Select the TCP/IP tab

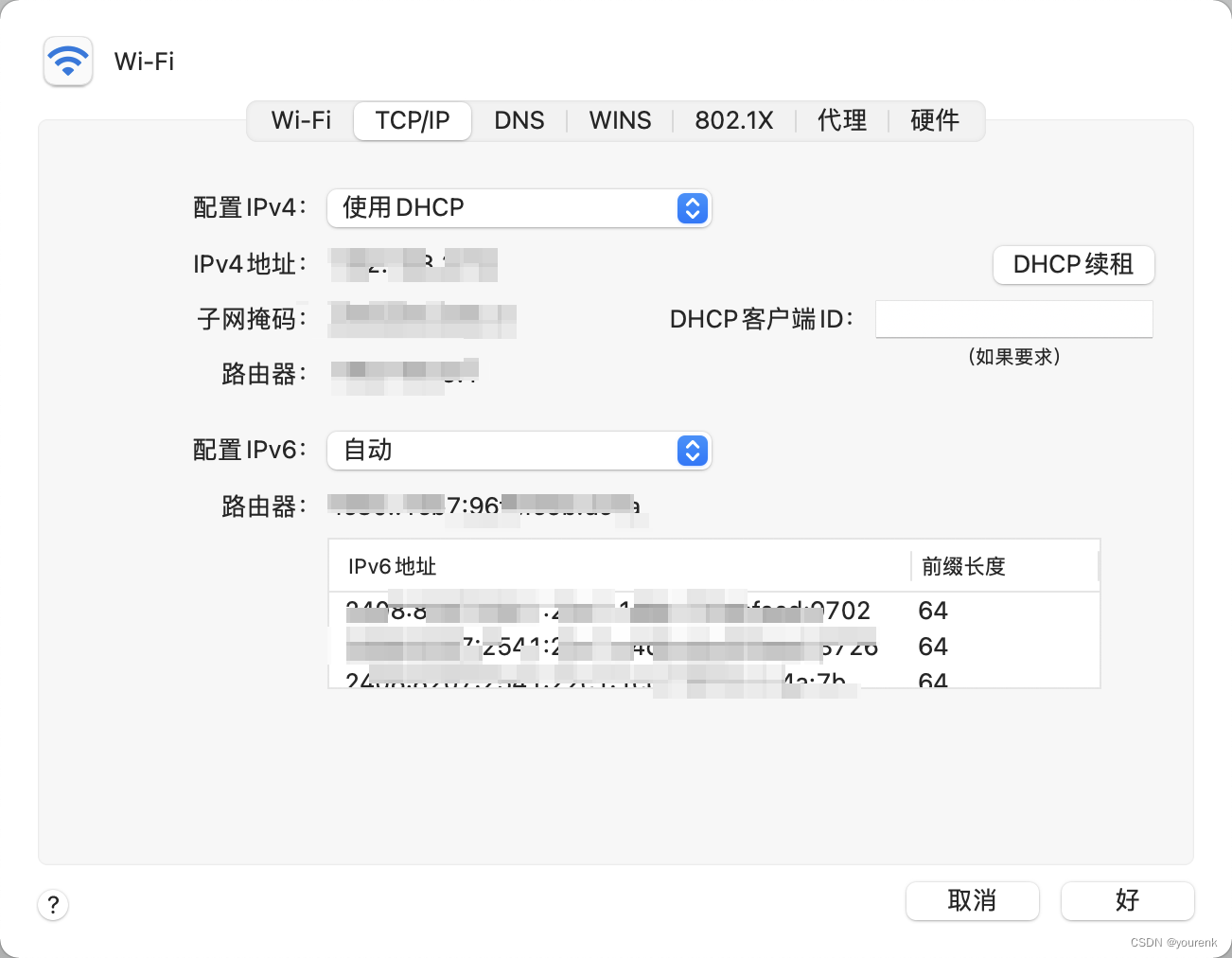tap(413, 120)
